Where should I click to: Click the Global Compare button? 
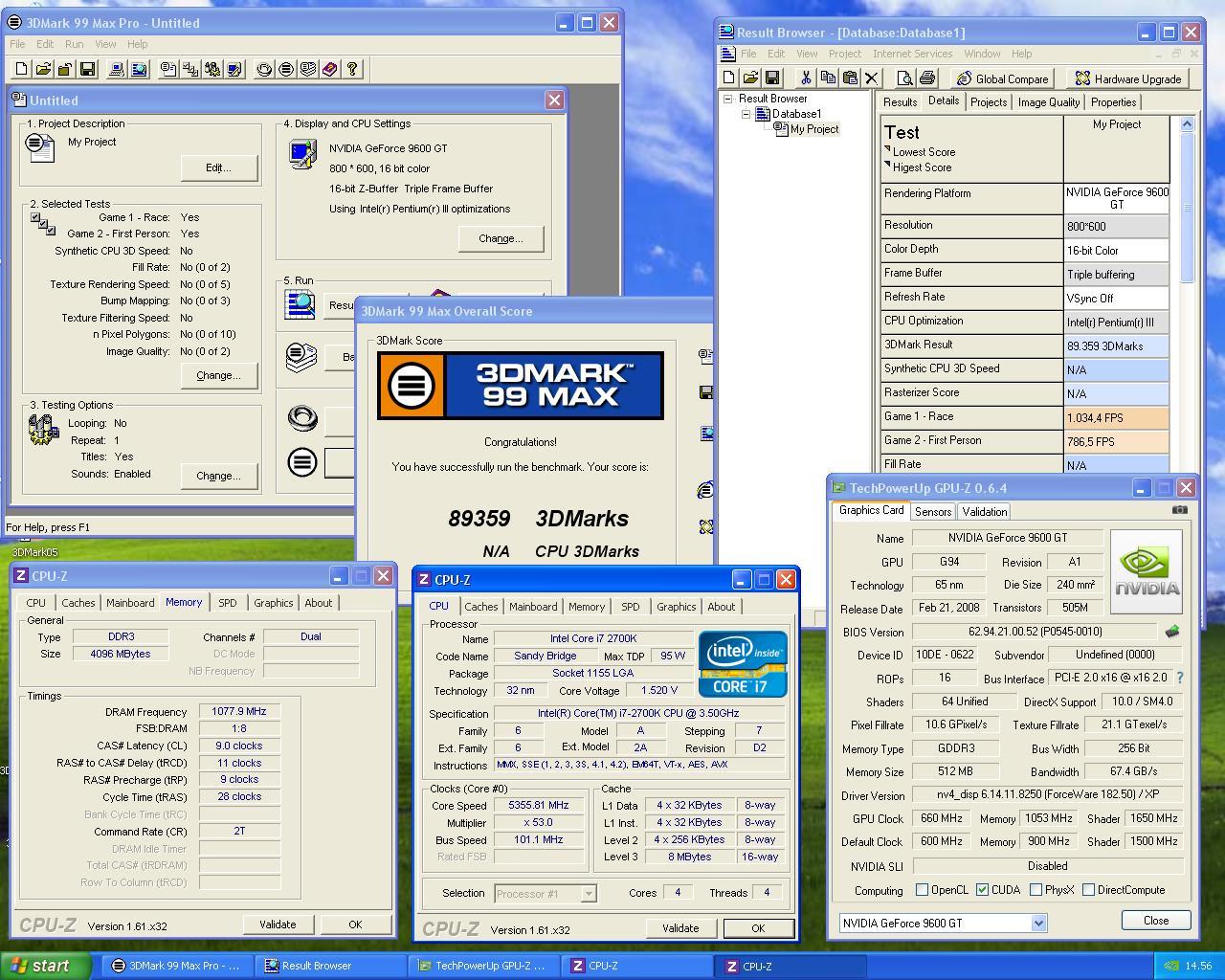(x=1003, y=78)
